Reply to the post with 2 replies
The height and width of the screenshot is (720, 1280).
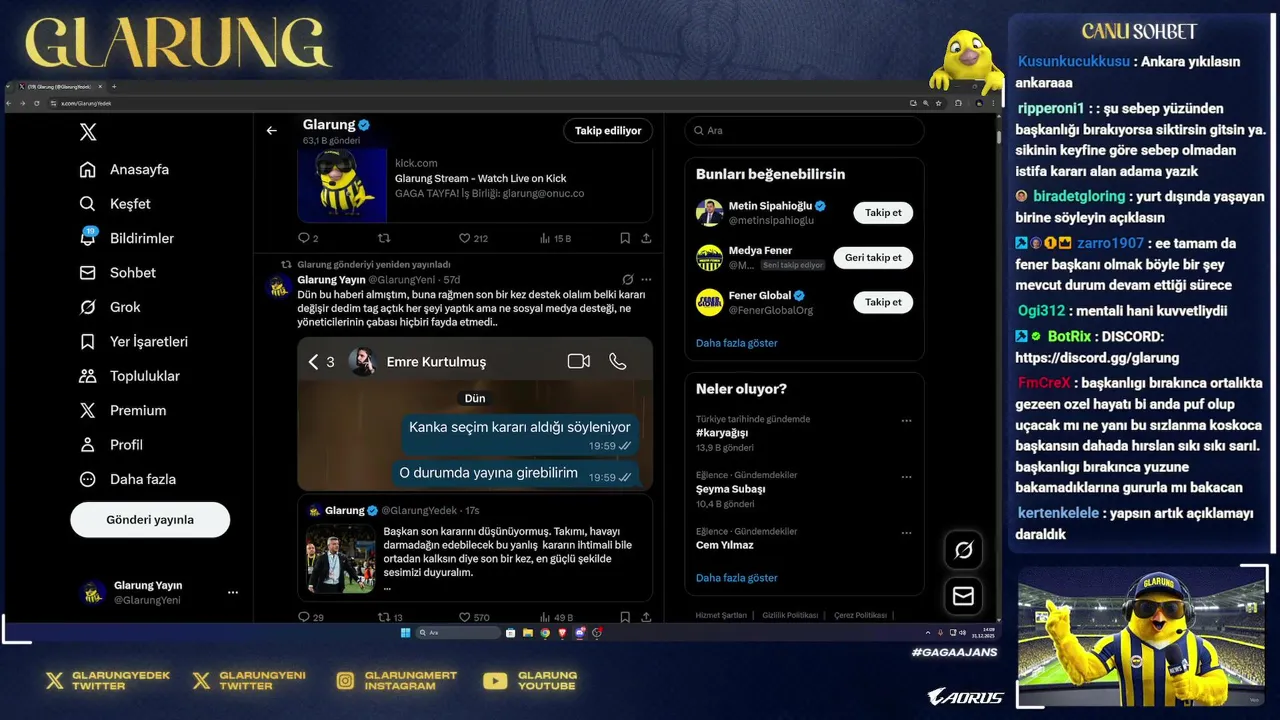tap(308, 238)
